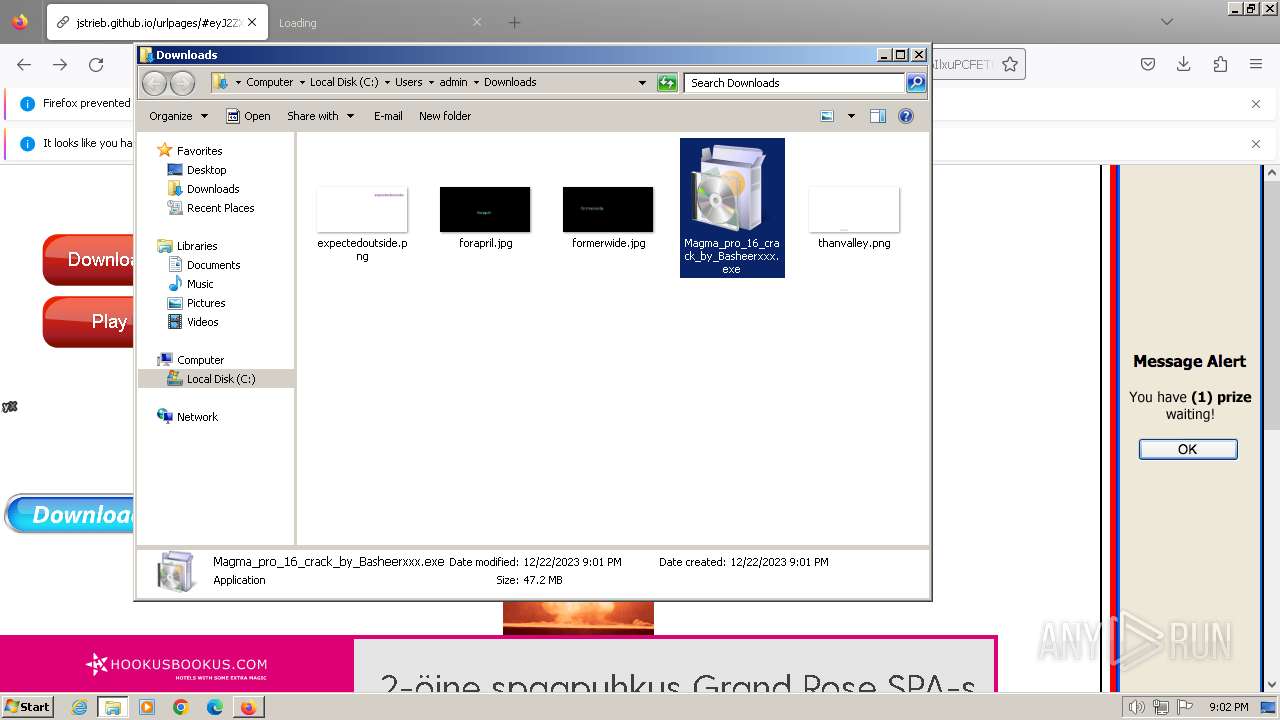The width and height of the screenshot is (1280, 720).
Task: Bookmark this page with star icon
Action: (x=1010, y=64)
